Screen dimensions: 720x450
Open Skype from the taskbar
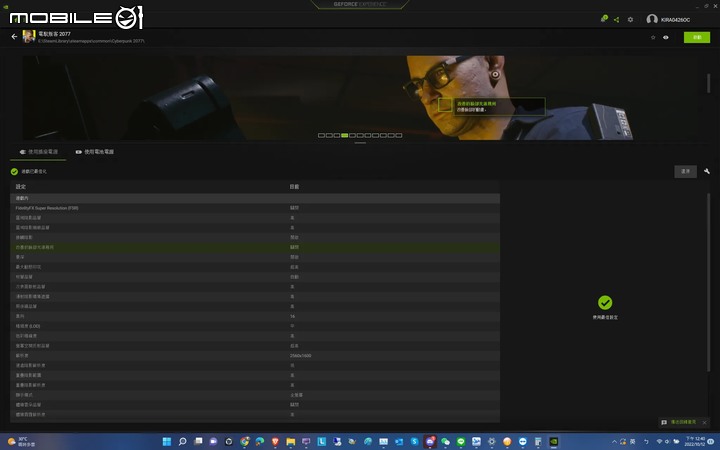pyautogui.click(x=415, y=441)
